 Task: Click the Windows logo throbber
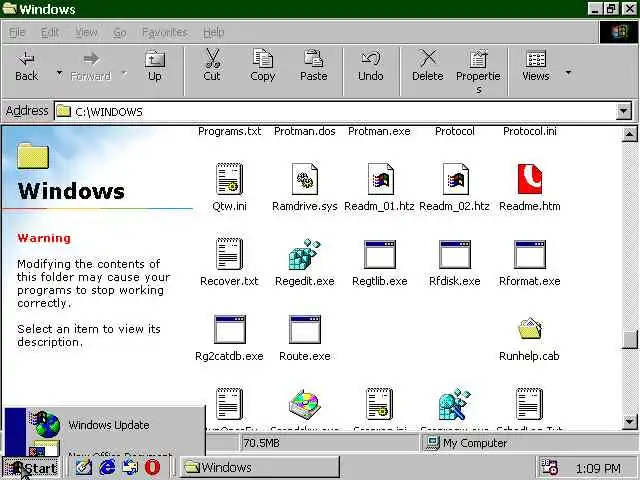point(619,32)
